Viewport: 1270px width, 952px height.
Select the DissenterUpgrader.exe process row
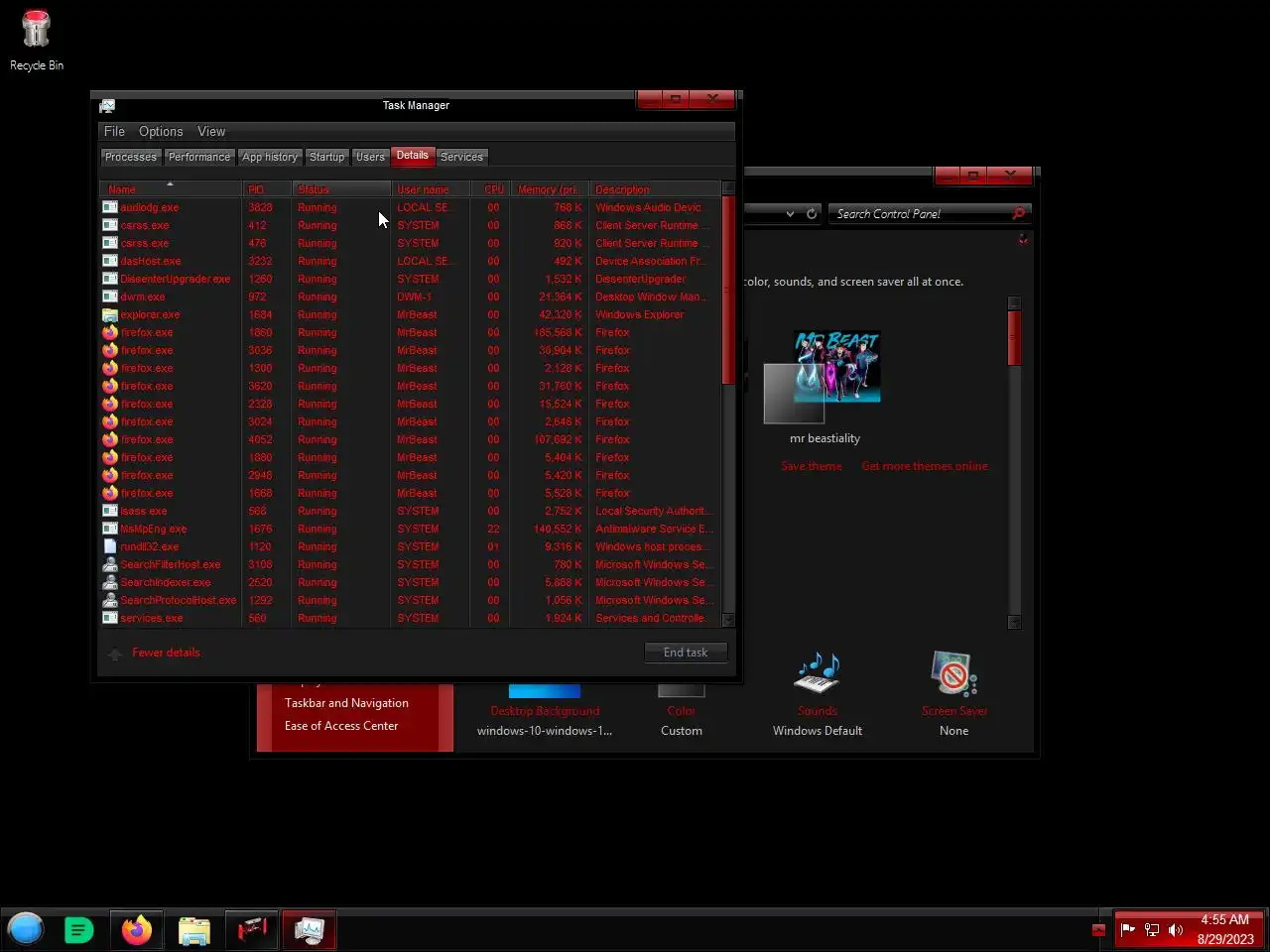pyautogui.click(x=411, y=279)
